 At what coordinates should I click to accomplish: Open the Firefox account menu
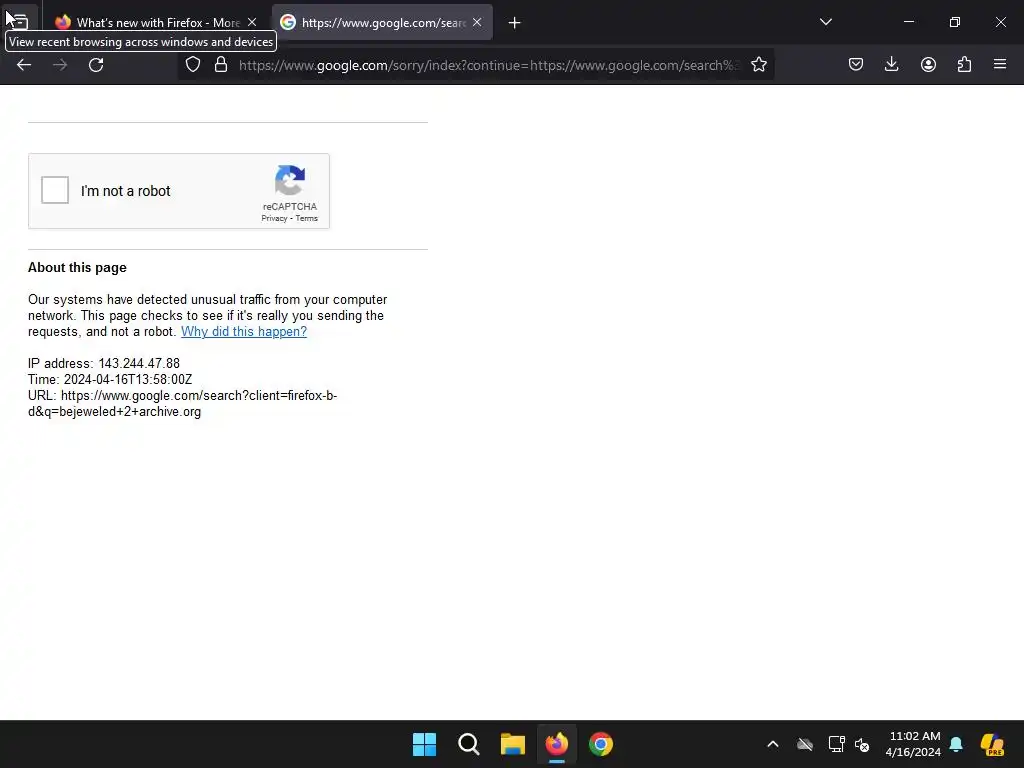(x=928, y=64)
